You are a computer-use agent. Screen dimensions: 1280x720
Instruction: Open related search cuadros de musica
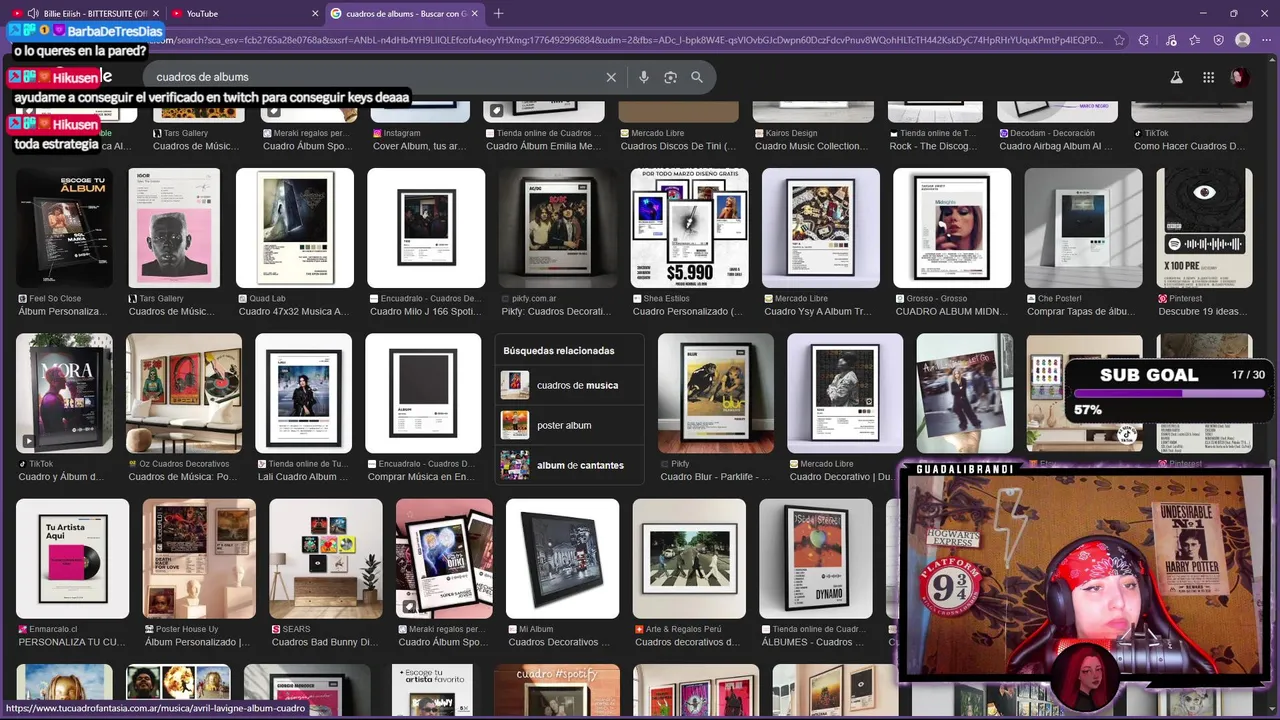[570, 385]
